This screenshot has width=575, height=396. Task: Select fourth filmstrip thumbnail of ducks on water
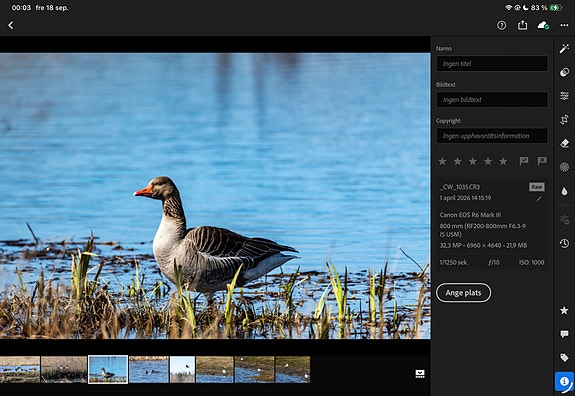click(x=149, y=370)
